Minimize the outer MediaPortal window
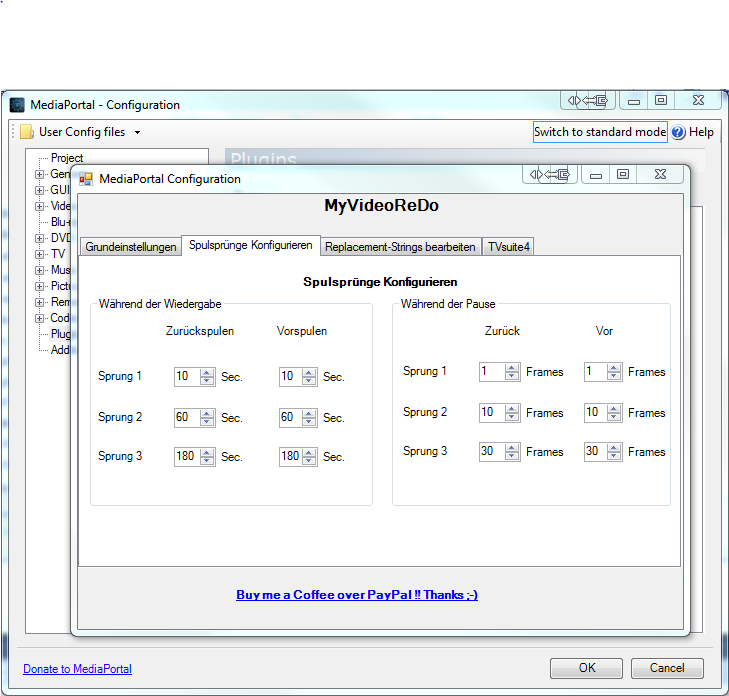This screenshot has height=696, width=729. tap(634, 100)
